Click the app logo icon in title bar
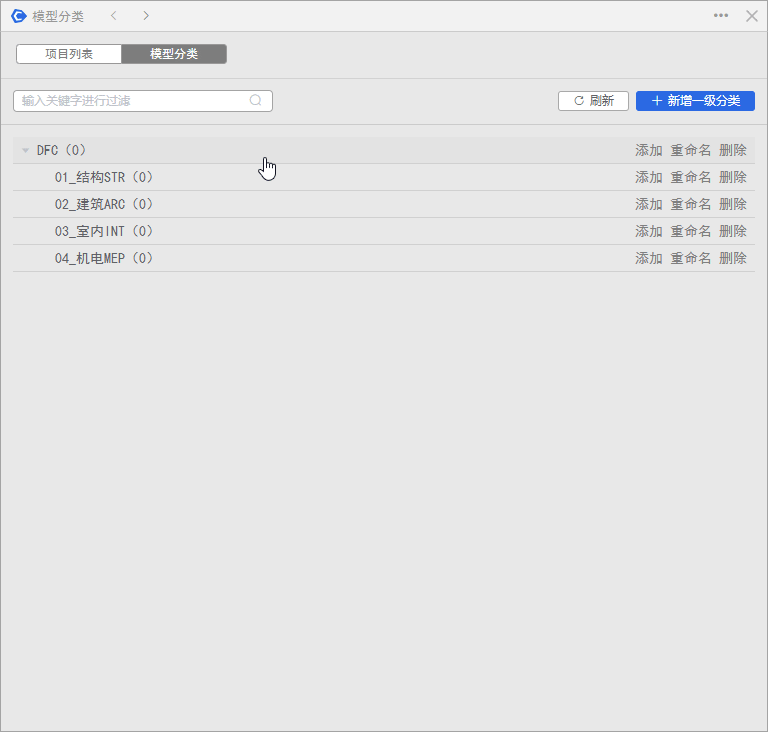 click(x=18, y=16)
